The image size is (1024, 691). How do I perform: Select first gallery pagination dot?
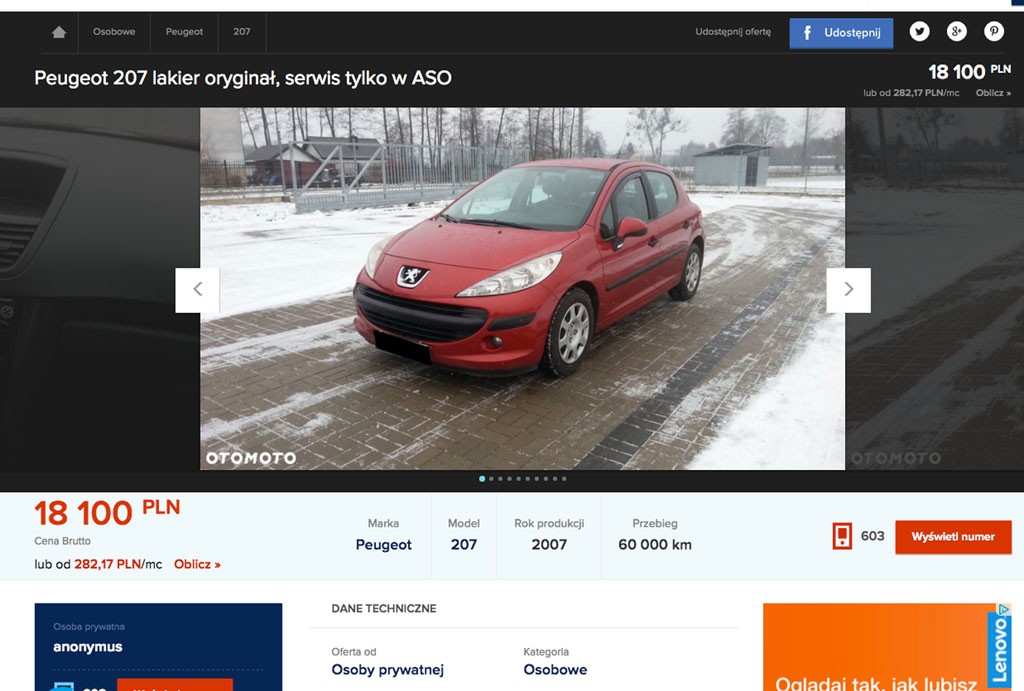tap(482, 479)
